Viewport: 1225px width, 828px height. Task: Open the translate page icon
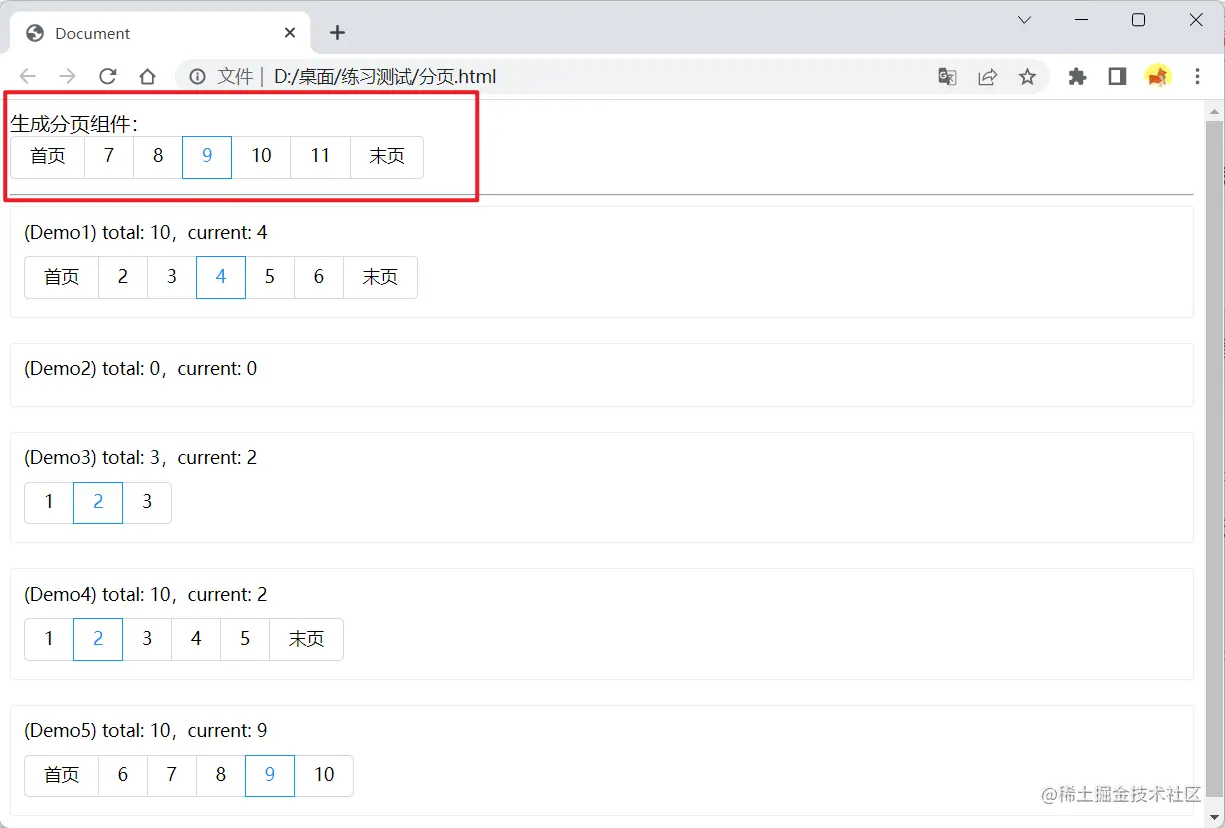pos(947,77)
